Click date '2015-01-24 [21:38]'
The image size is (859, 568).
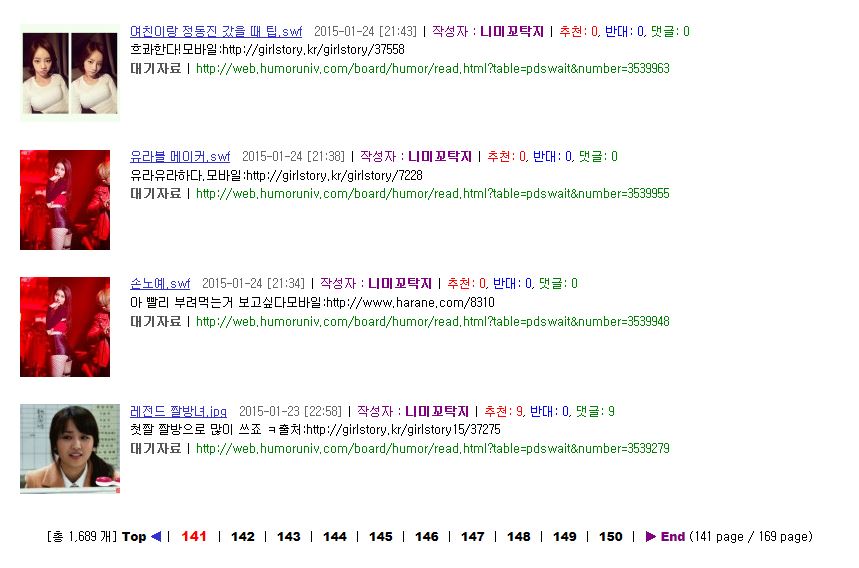[x=294, y=157]
